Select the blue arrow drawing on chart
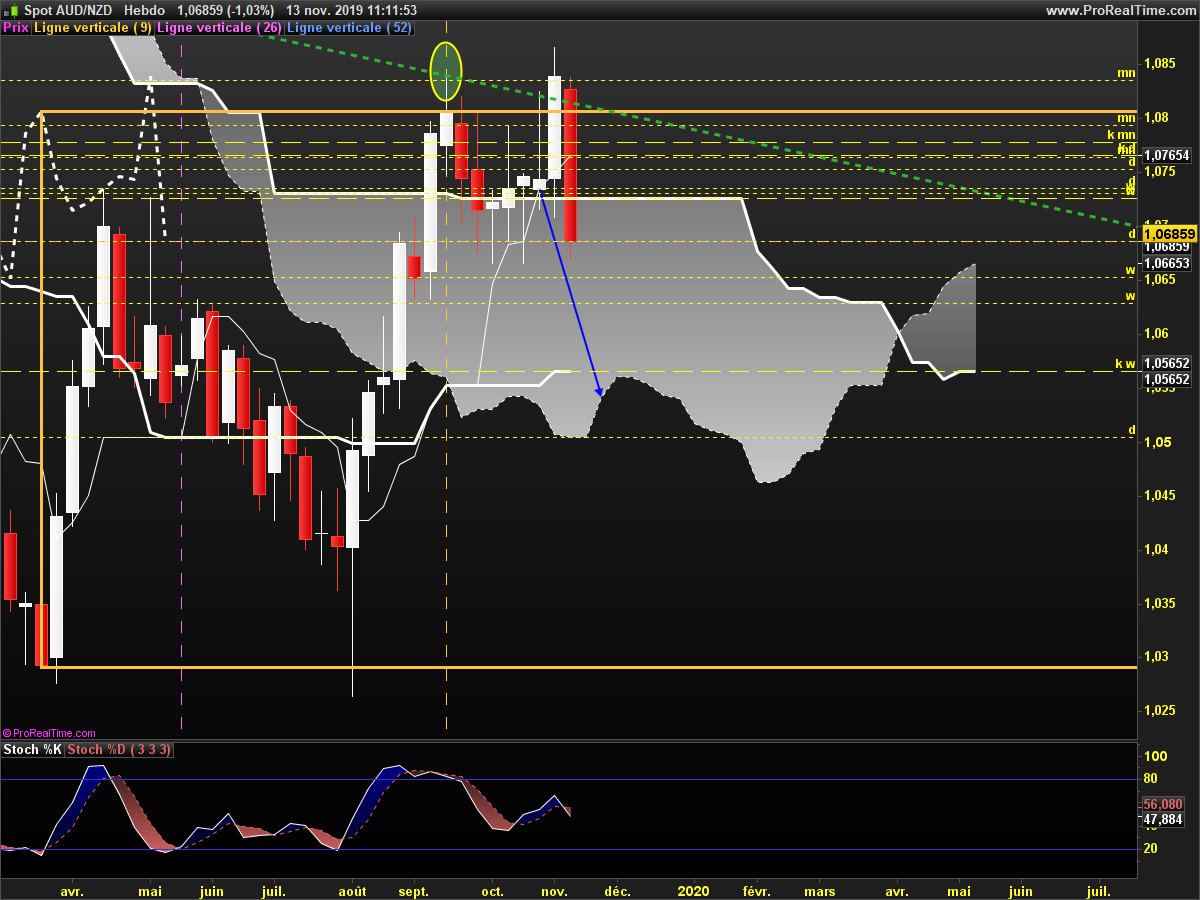The height and width of the screenshot is (900, 1200). pos(570,292)
